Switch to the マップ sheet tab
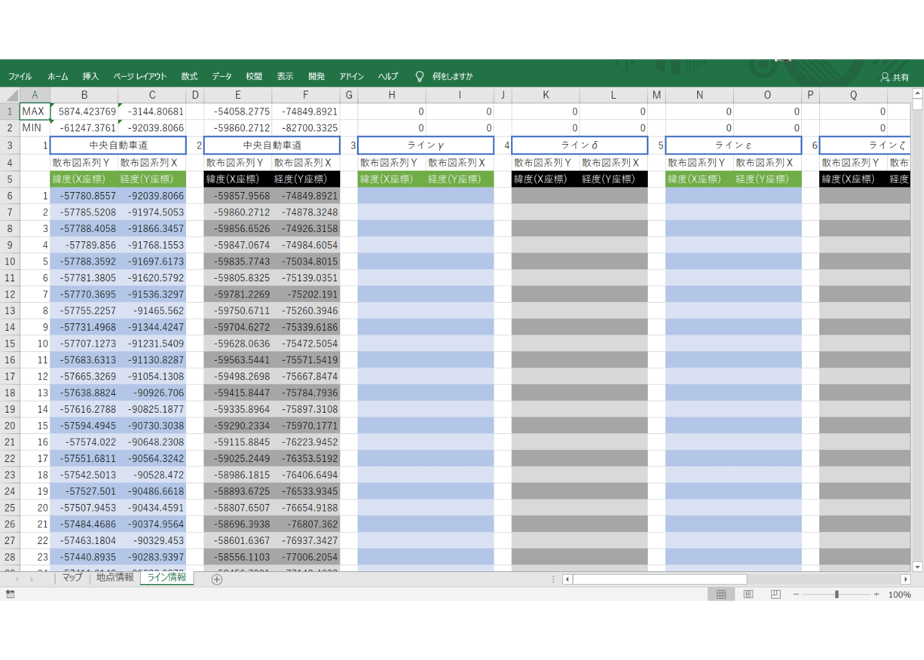 point(72,578)
